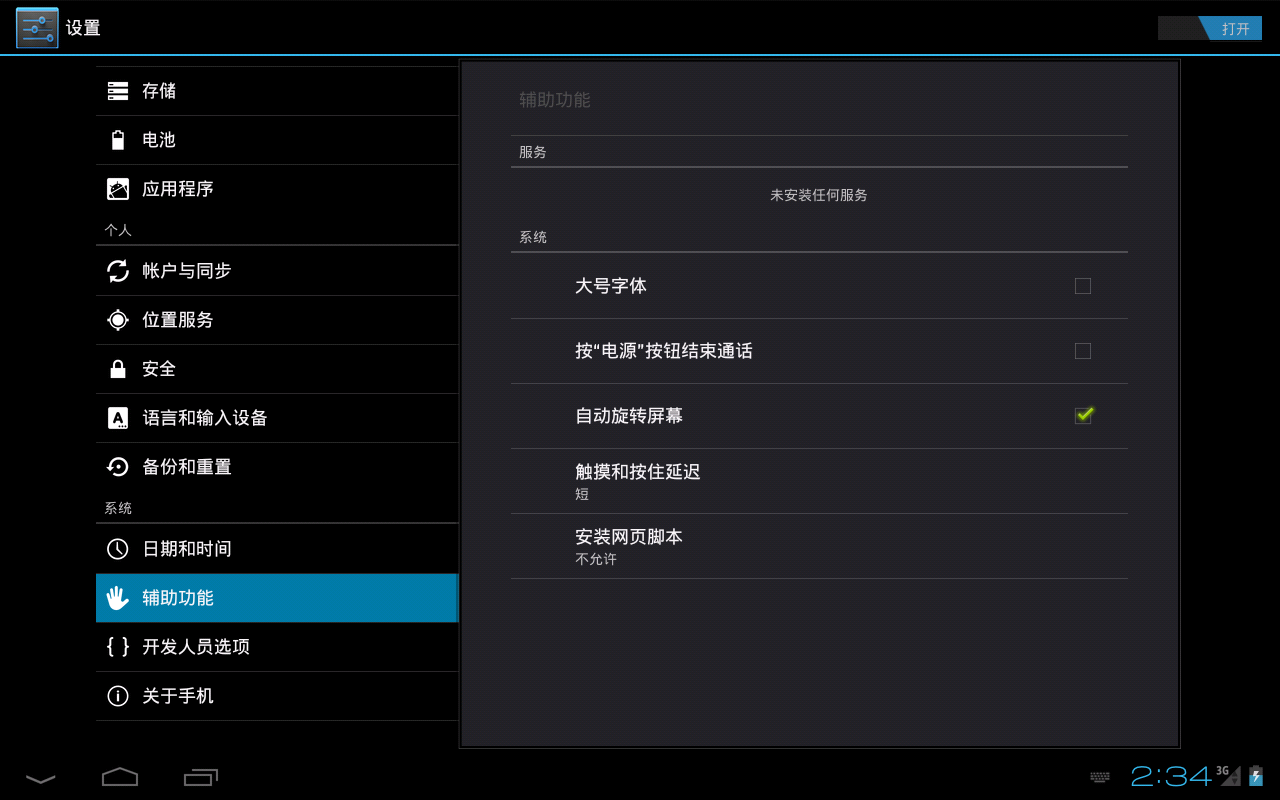This screenshot has height=800, width=1280.
Task: Tap the braces icon beside 开发人员选项
Action: coord(118,647)
